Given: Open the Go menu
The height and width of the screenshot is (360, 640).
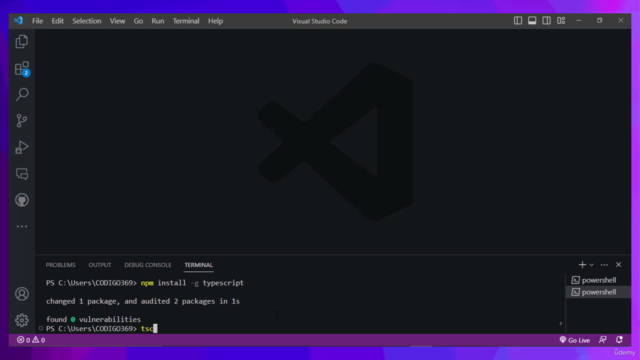Looking at the screenshot, I should (x=138, y=21).
